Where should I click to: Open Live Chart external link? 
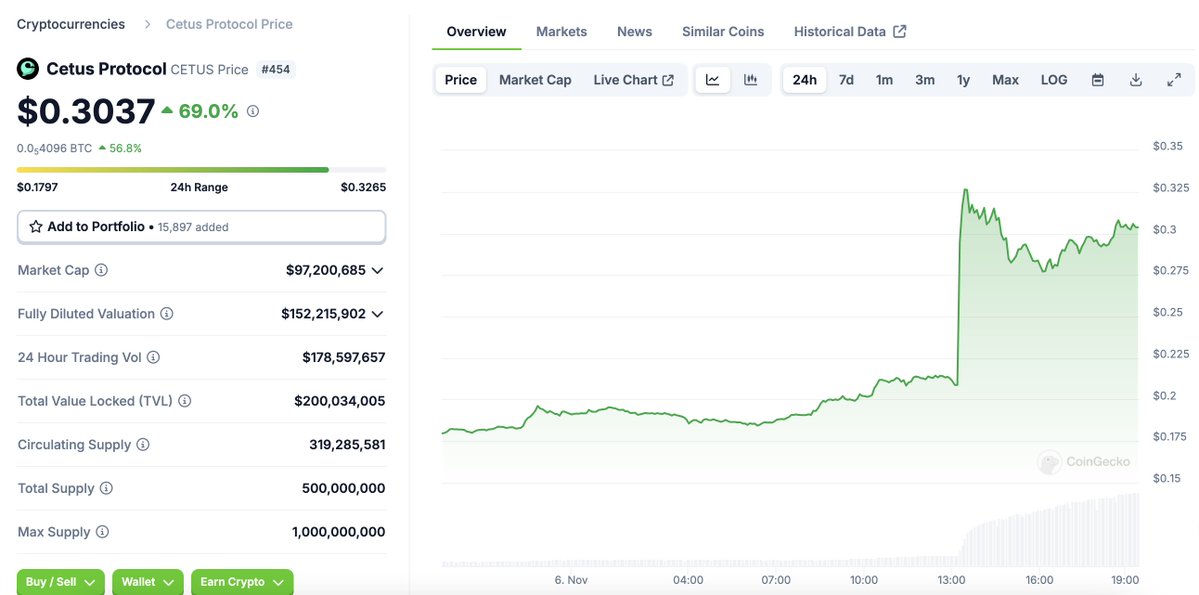pos(634,80)
